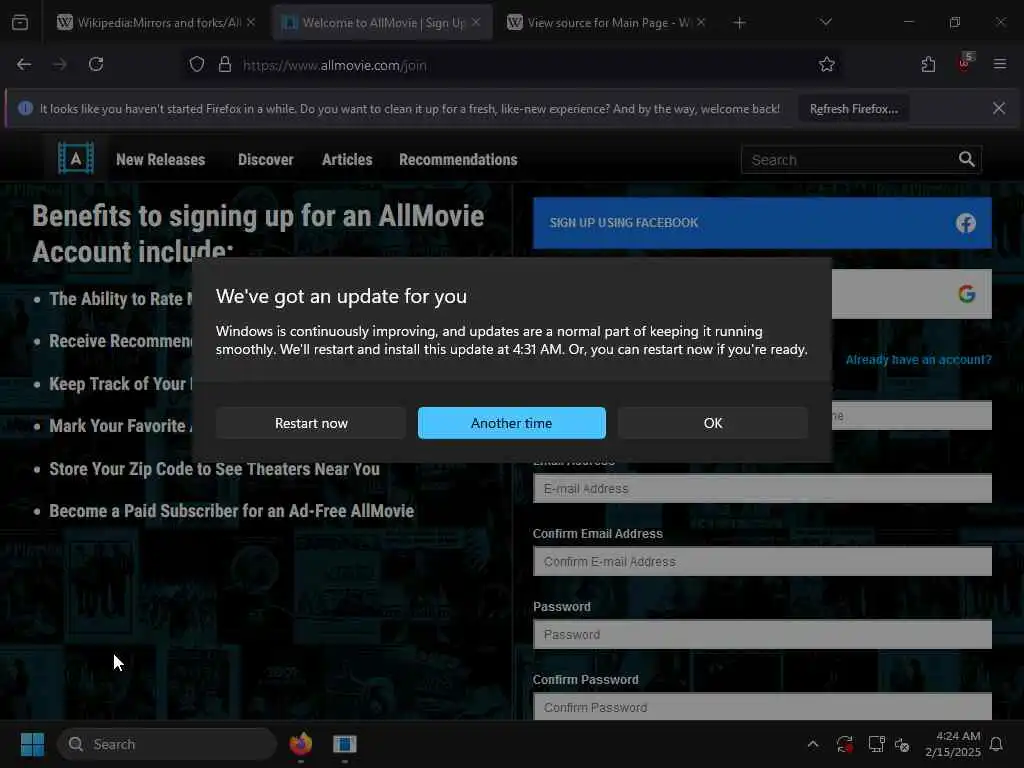Click the Password field
1024x768 pixels.
762,635
